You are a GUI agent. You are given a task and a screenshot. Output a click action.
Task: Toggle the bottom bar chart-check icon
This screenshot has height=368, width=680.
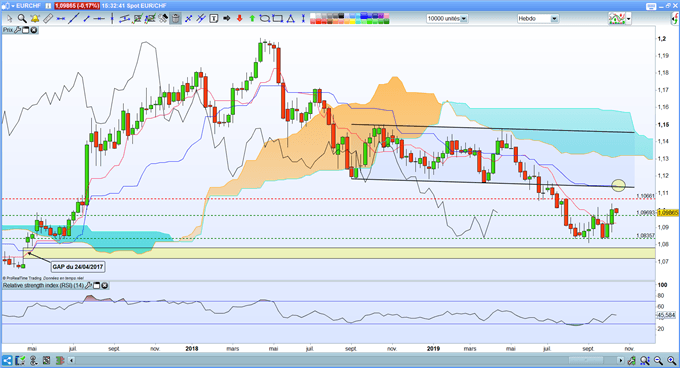tap(20, 360)
